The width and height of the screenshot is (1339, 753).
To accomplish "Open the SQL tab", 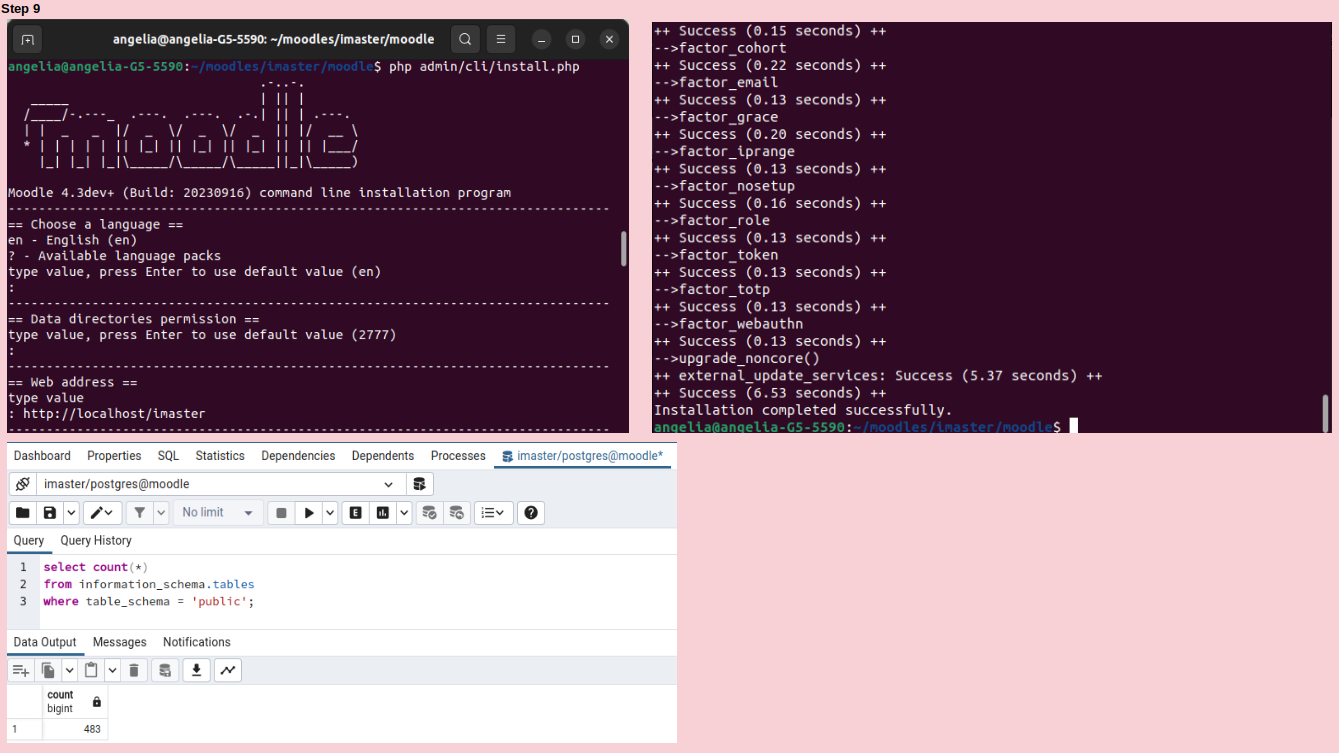I will pos(168,456).
